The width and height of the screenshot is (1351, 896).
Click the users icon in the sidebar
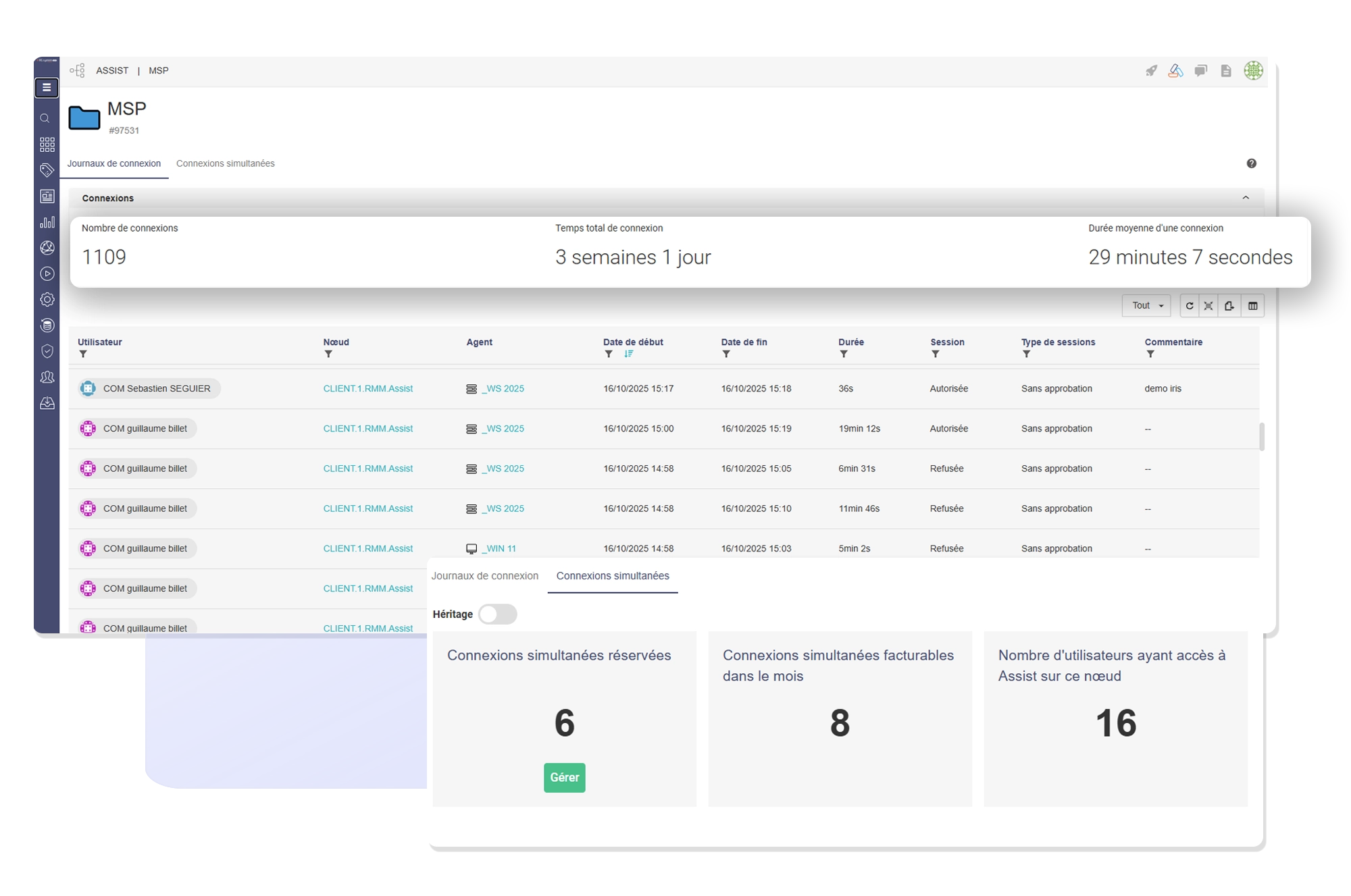coord(46,377)
